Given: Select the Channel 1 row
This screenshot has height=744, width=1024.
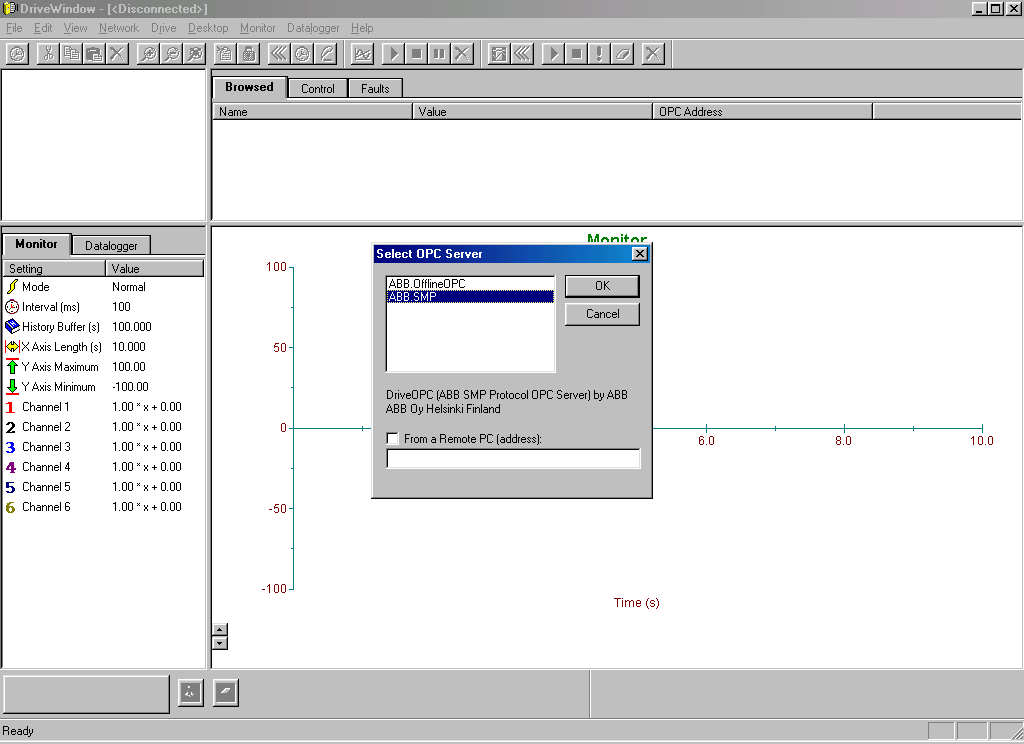Looking at the screenshot, I should click(103, 407).
